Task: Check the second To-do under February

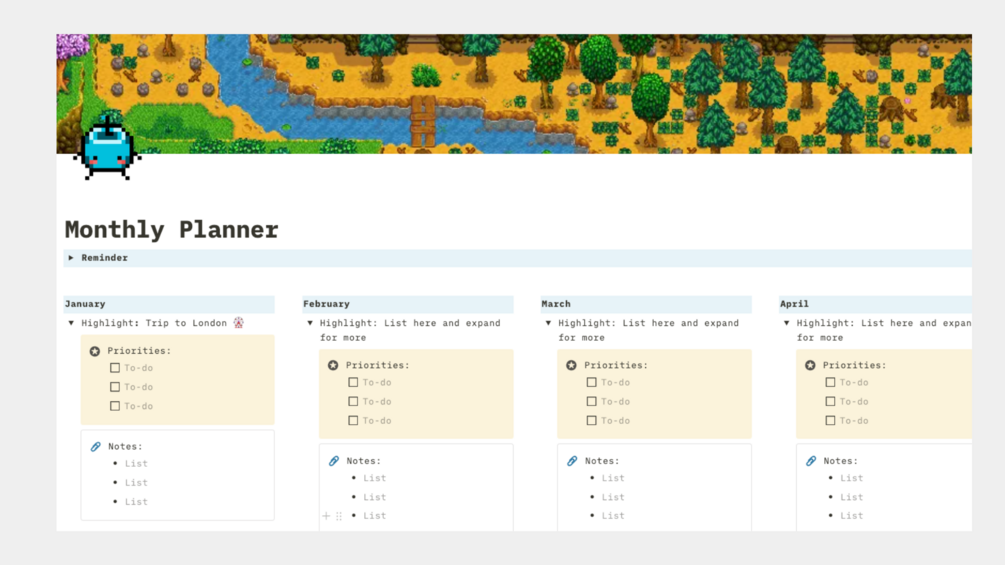Action: (x=353, y=402)
